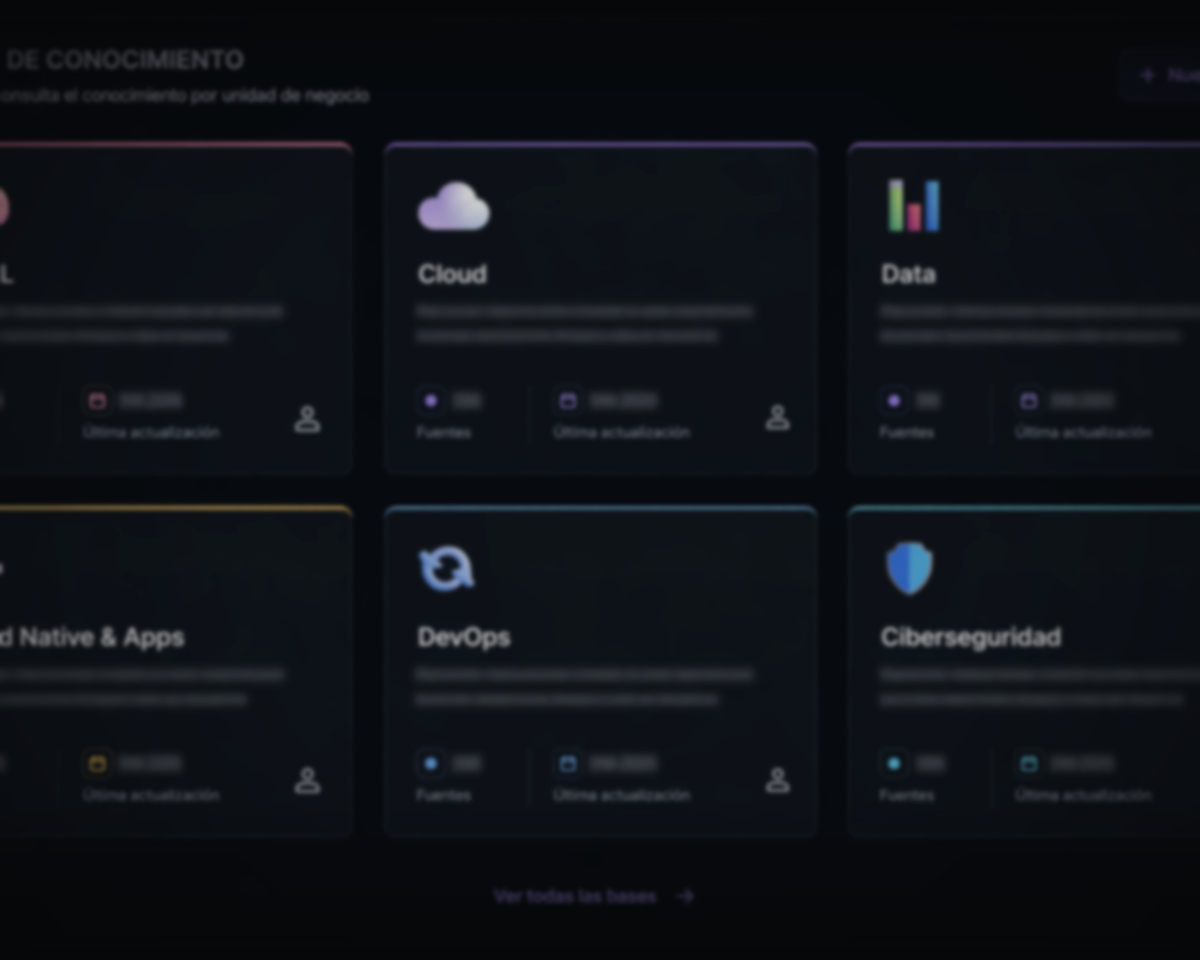Open the Data knowledge base title
Viewport: 1200px width, 960px height.
[908, 274]
